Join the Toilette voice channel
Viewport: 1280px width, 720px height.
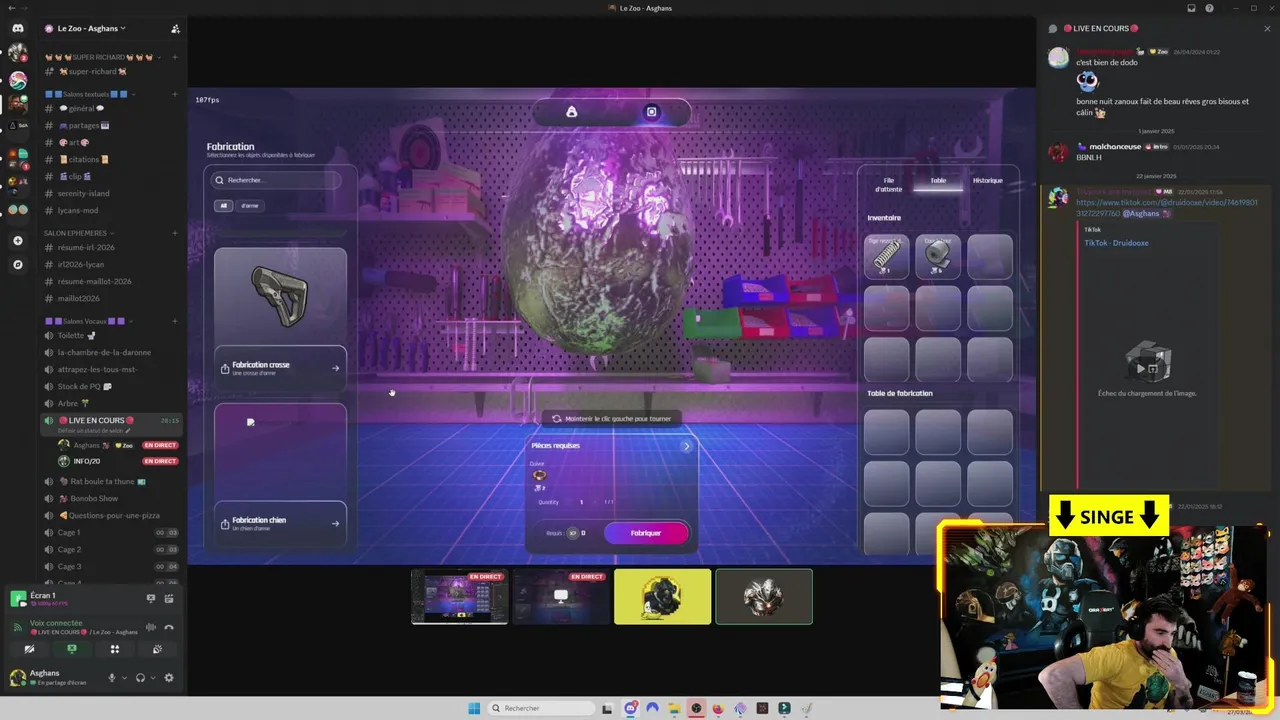(x=111, y=335)
